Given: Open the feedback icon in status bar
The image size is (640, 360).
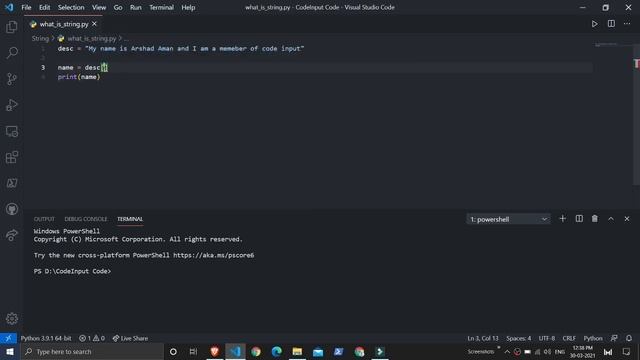Looking at the screenshot, I should pyautogui.click(x=614, y=338).
